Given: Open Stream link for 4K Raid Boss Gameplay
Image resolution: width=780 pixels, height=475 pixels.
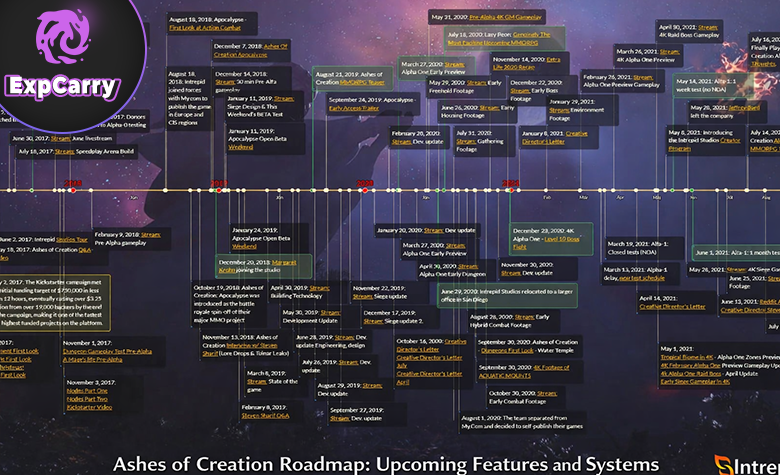Looking at the screenshot, I should tap(708, 27).
